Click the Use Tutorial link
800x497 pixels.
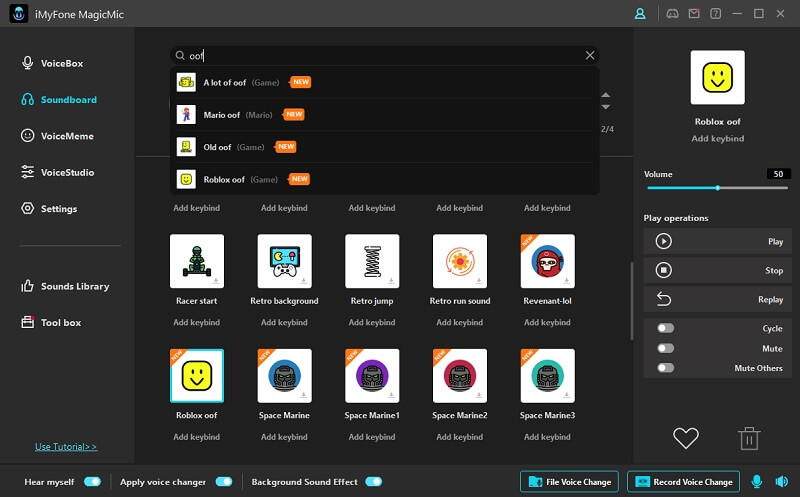click(x=66, y=446)
